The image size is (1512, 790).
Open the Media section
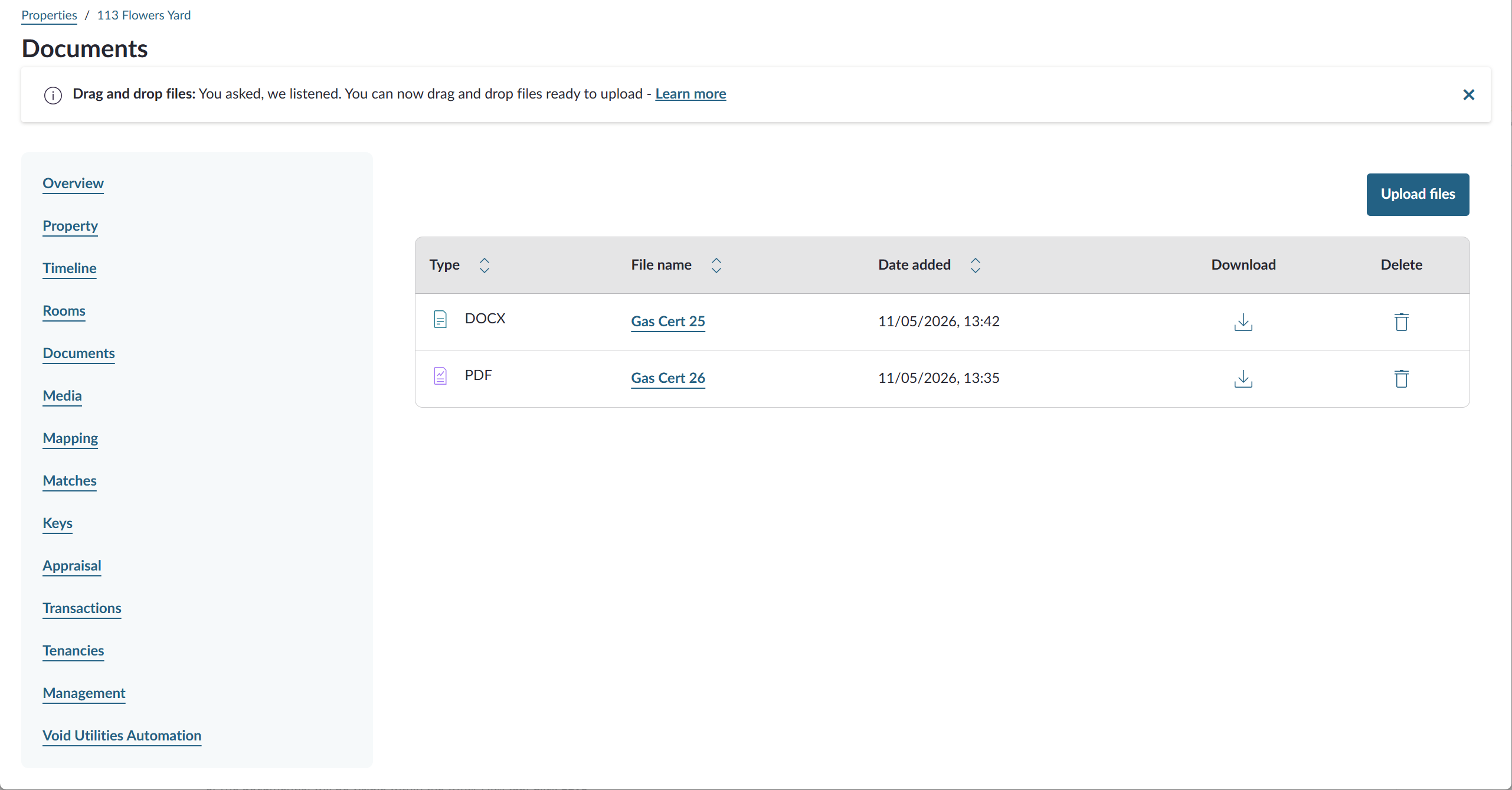click(x=62, y=396)
